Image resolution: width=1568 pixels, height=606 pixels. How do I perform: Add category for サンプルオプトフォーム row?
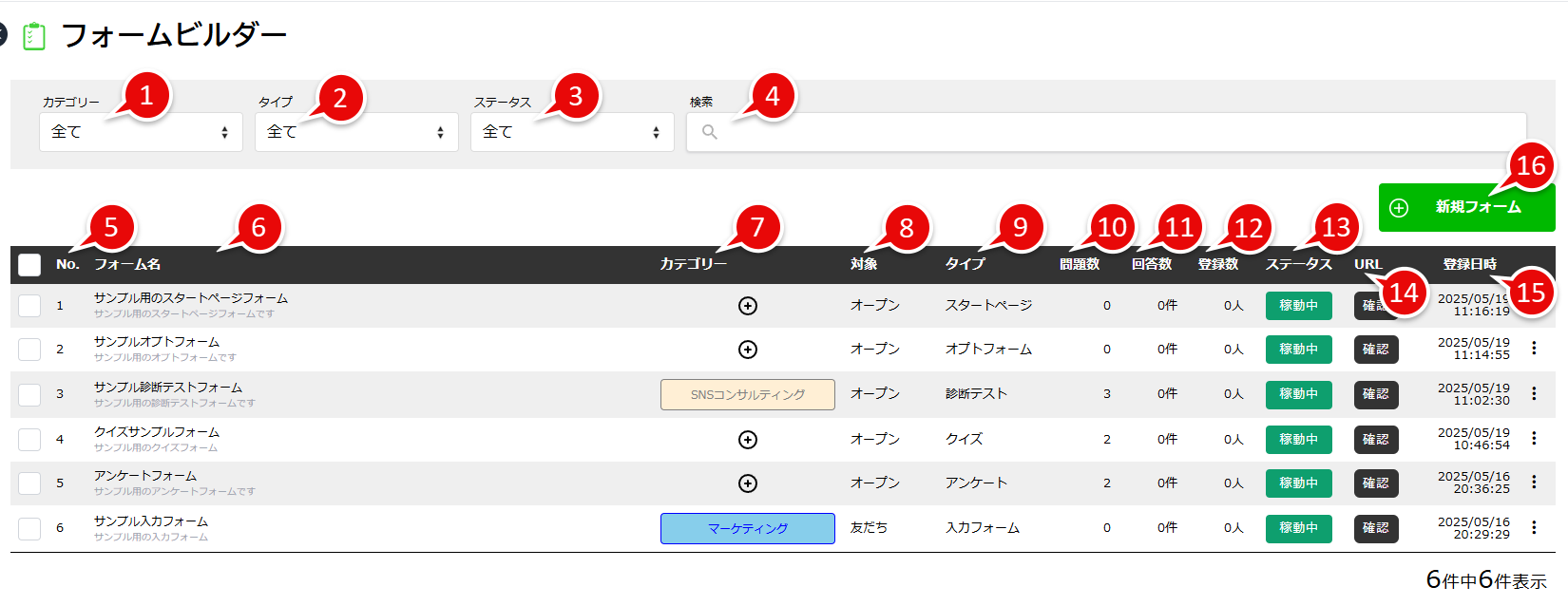(748, 350)
